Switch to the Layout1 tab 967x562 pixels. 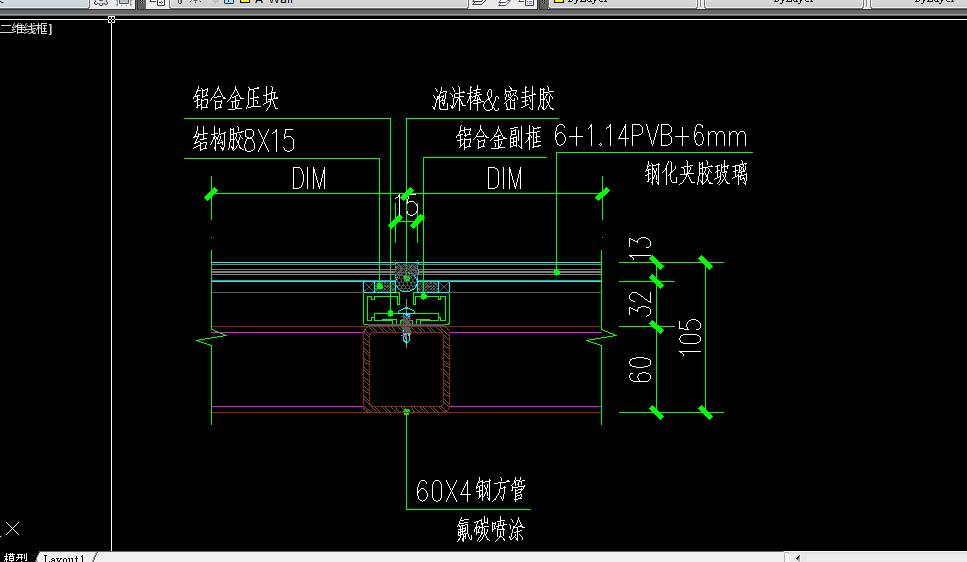[64, 558]
